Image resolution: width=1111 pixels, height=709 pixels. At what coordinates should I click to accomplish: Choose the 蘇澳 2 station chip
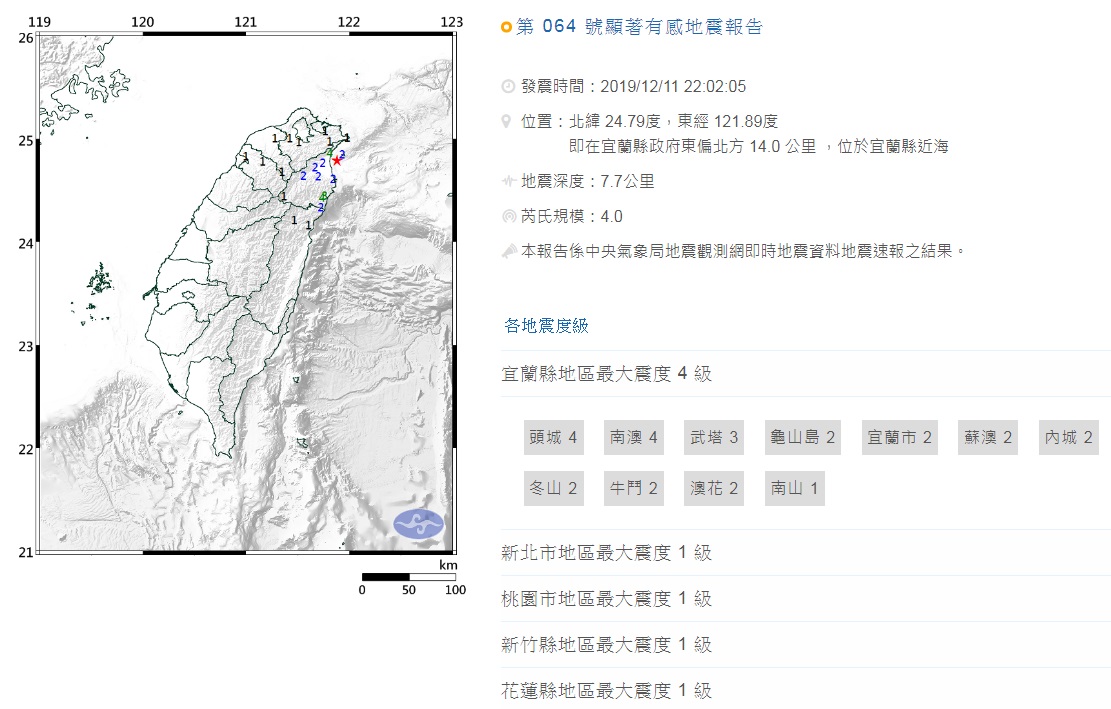[x=988, y=438]
